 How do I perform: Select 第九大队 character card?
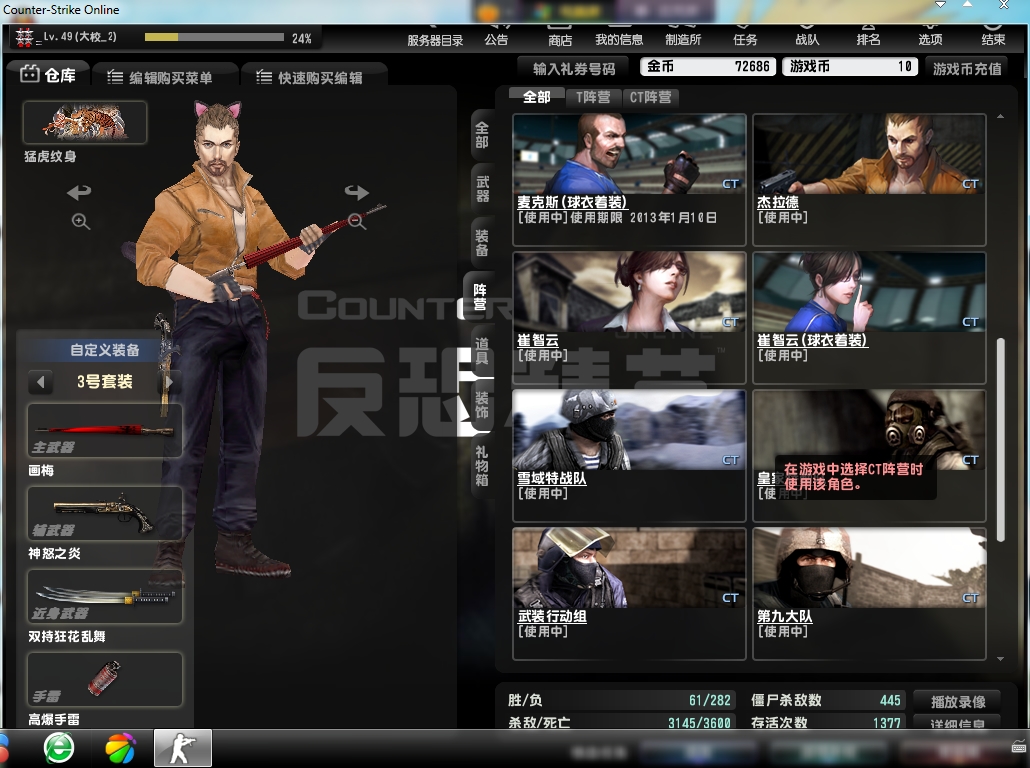pyautogui.click(x=869, y=593)
